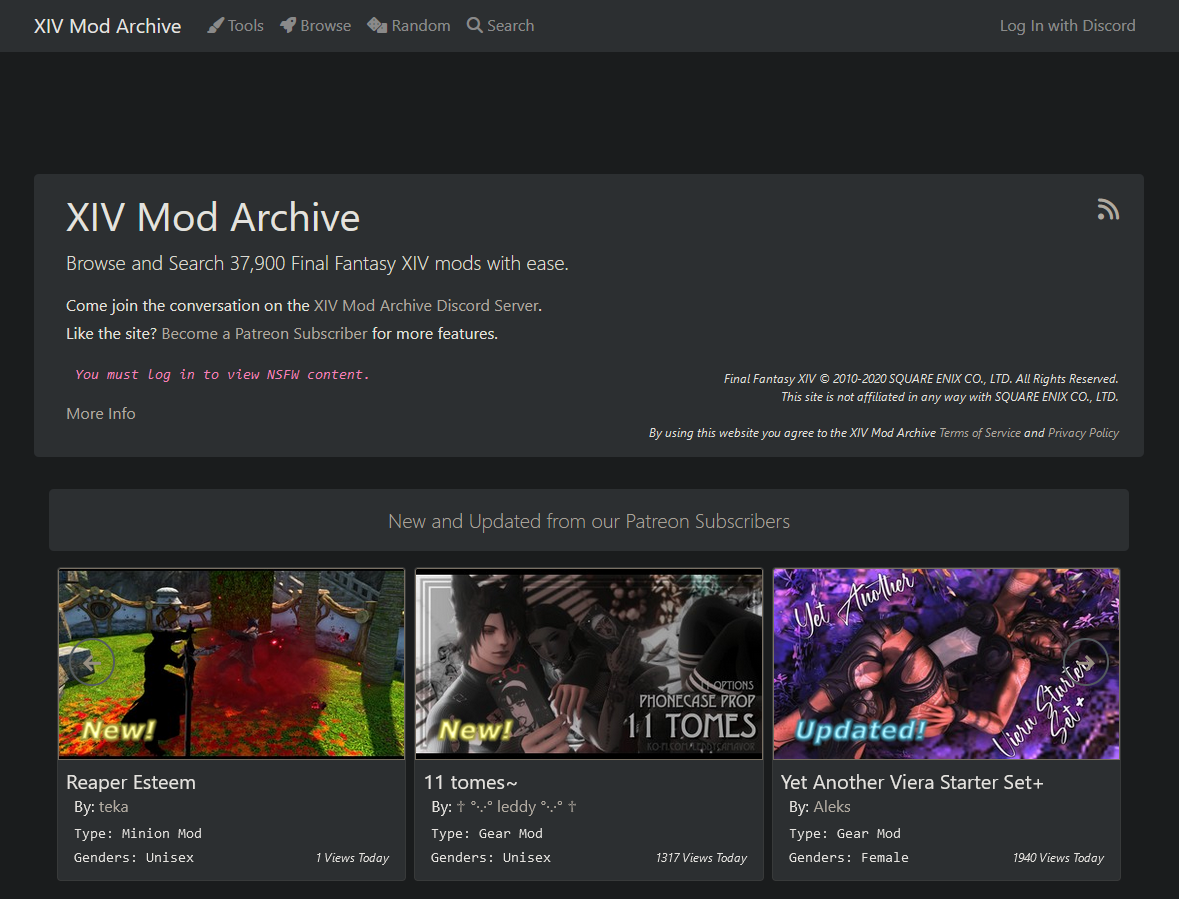Click the 'Browse and Search 37,900' tagline
Screen dimensions: 1179x899
coord(317,264)
